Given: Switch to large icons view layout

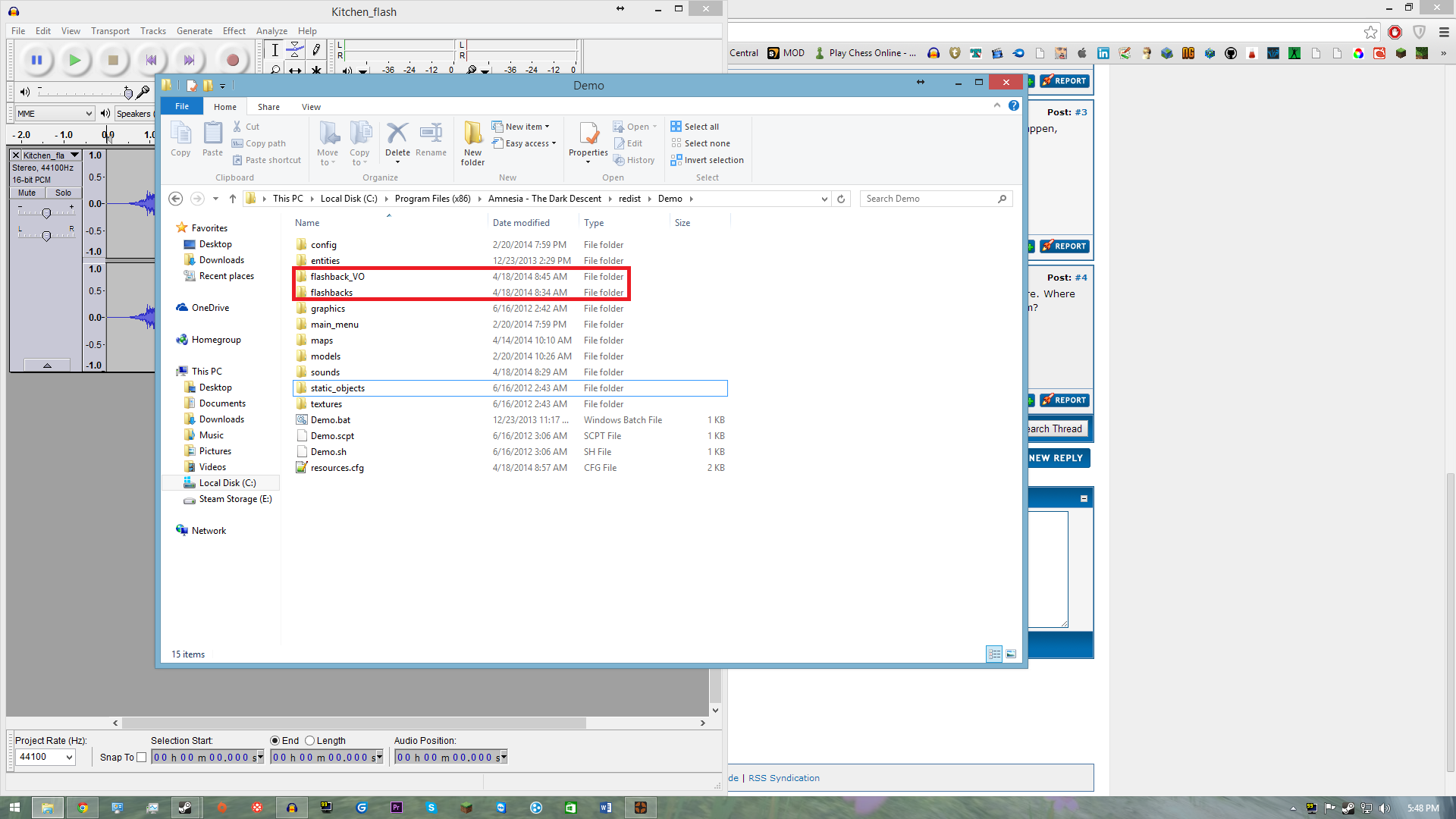Looking at the screenshot, I should click(1011, 654).
